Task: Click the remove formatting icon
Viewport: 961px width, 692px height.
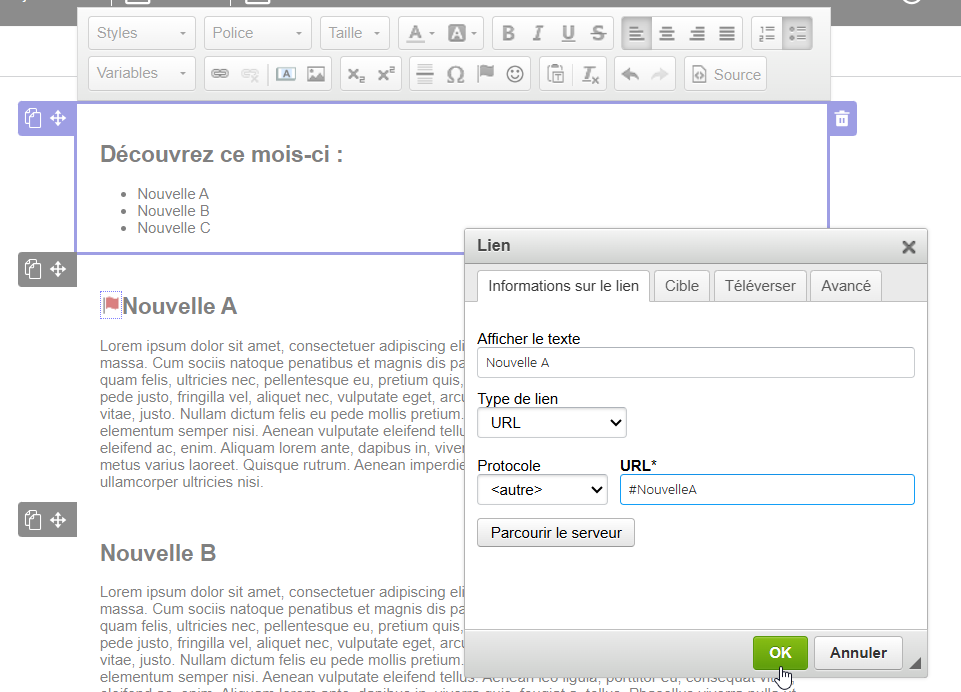Action: pos(591,74)
